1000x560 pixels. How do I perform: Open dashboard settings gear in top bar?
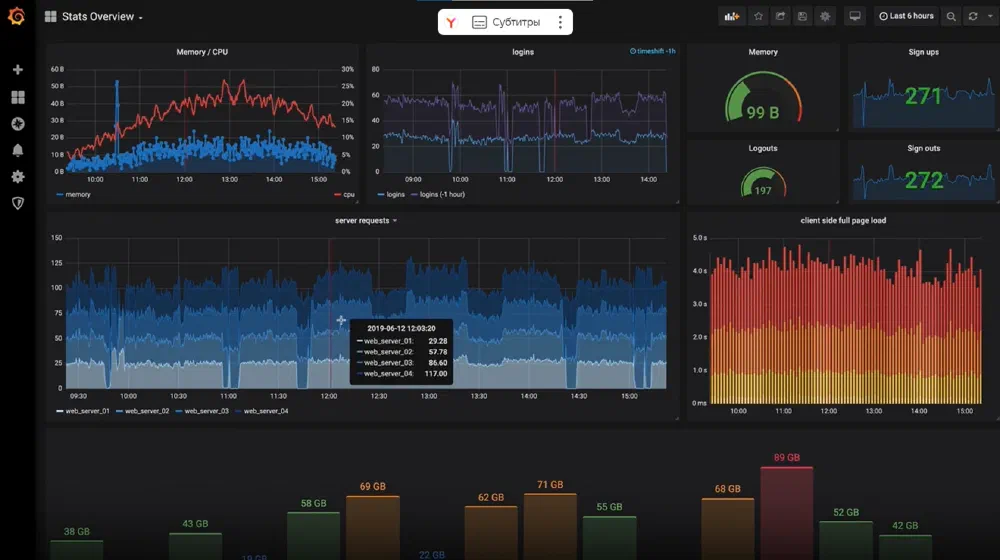point(825,17)
